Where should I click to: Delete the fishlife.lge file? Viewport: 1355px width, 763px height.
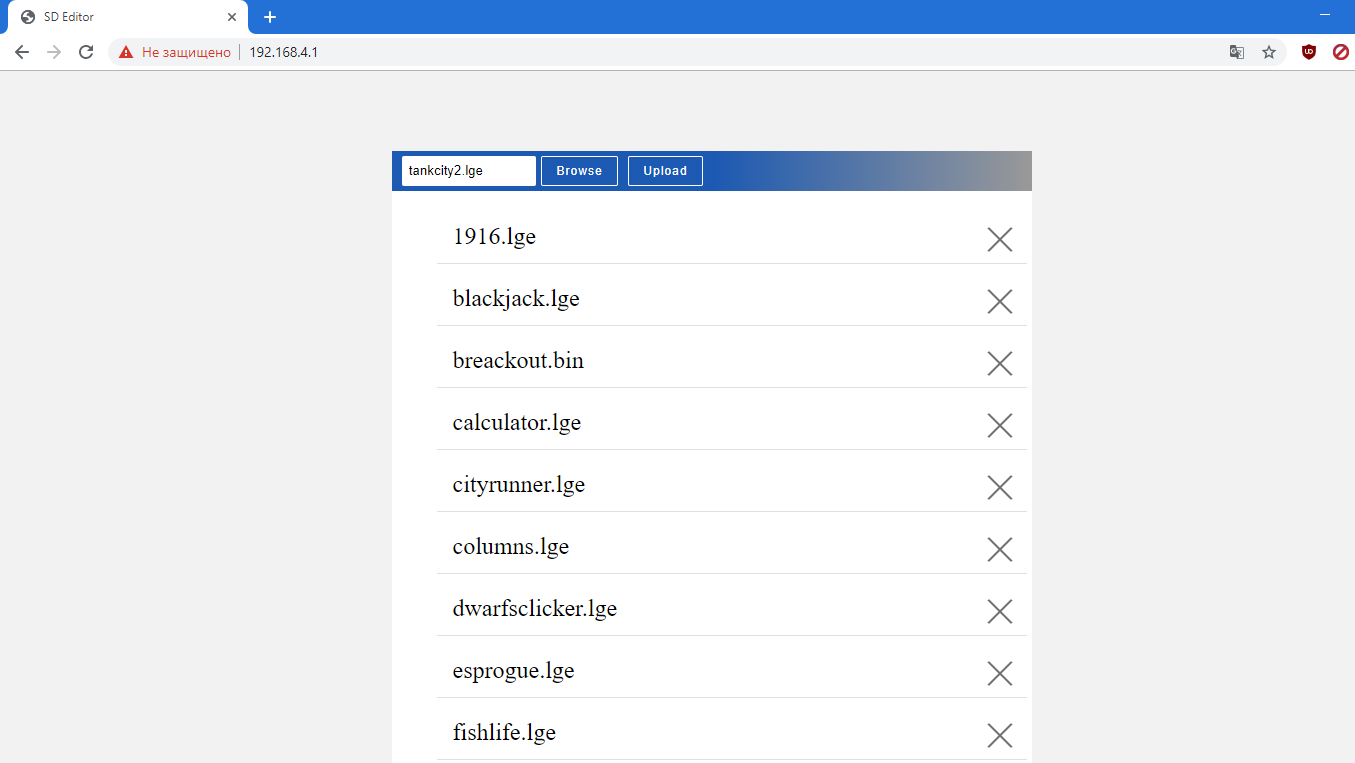[1000, 735]
